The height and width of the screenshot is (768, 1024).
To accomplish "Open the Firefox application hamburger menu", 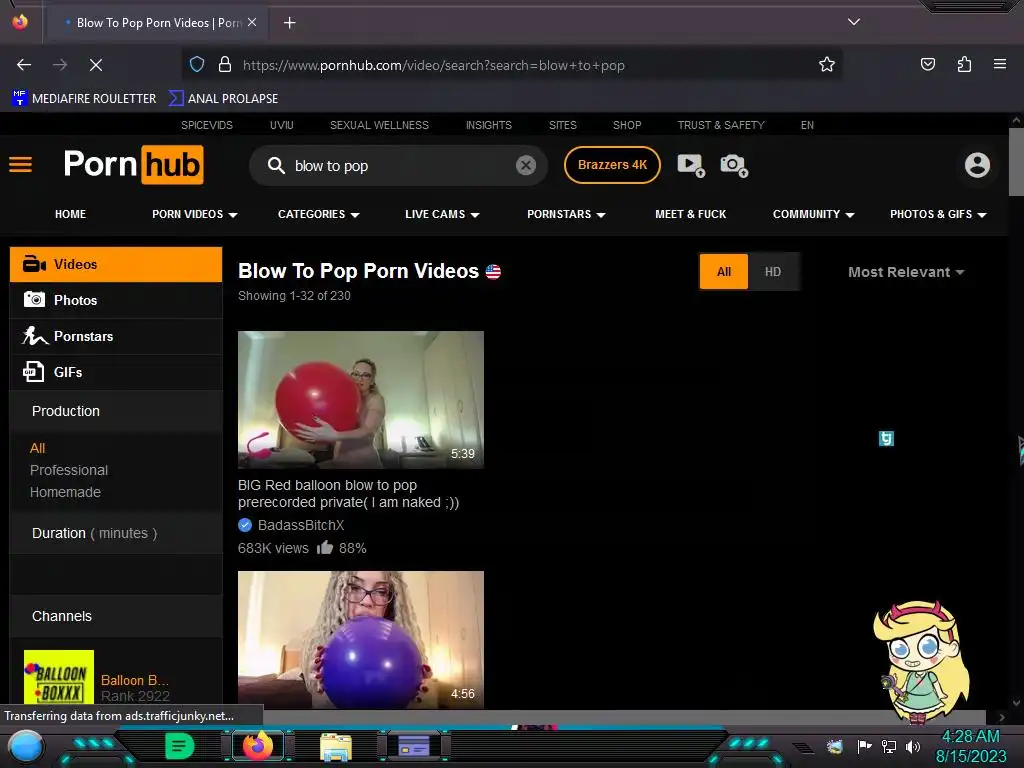I will 1000,64.
